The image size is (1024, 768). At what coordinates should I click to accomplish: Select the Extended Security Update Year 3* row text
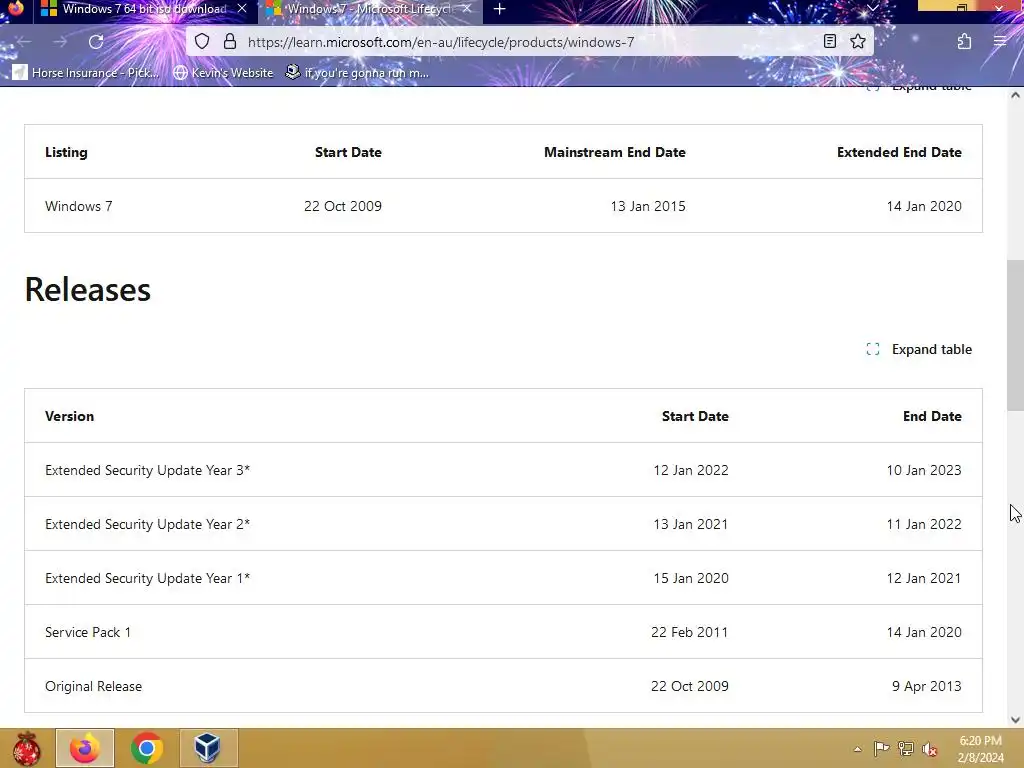[x=148, y=470]
